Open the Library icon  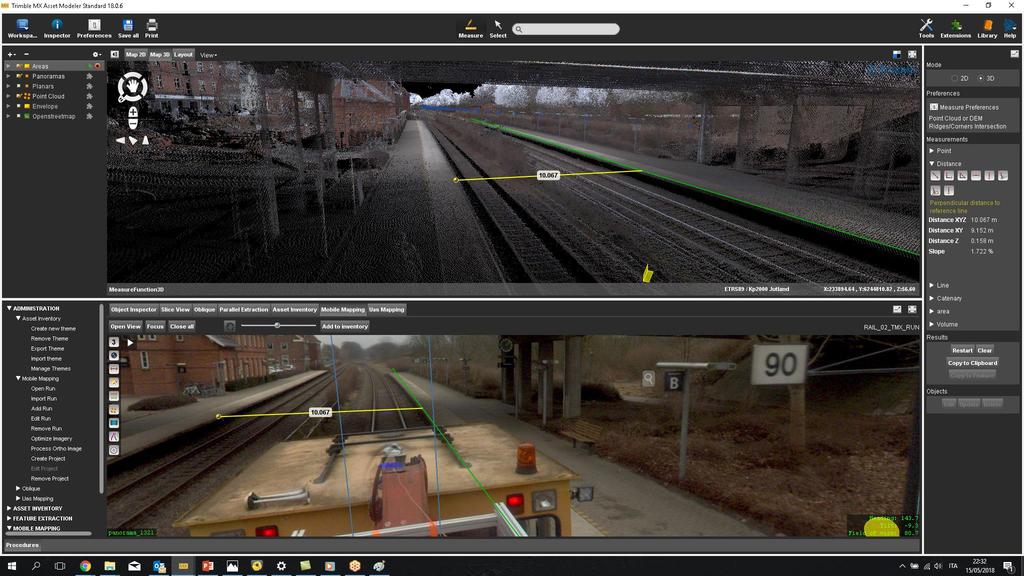pos(987,28)
